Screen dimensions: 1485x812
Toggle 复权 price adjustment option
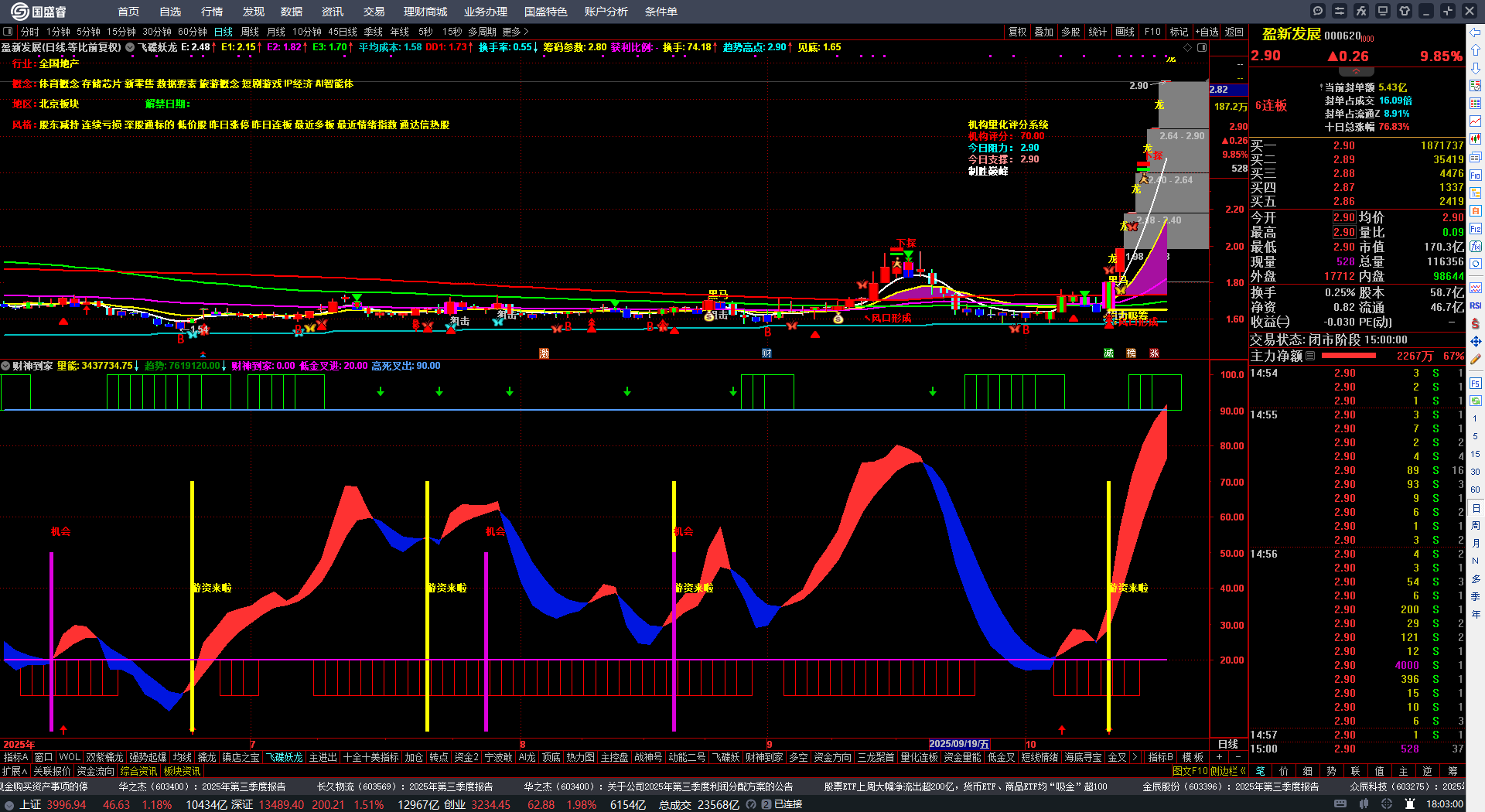(x=1017, y=32)
